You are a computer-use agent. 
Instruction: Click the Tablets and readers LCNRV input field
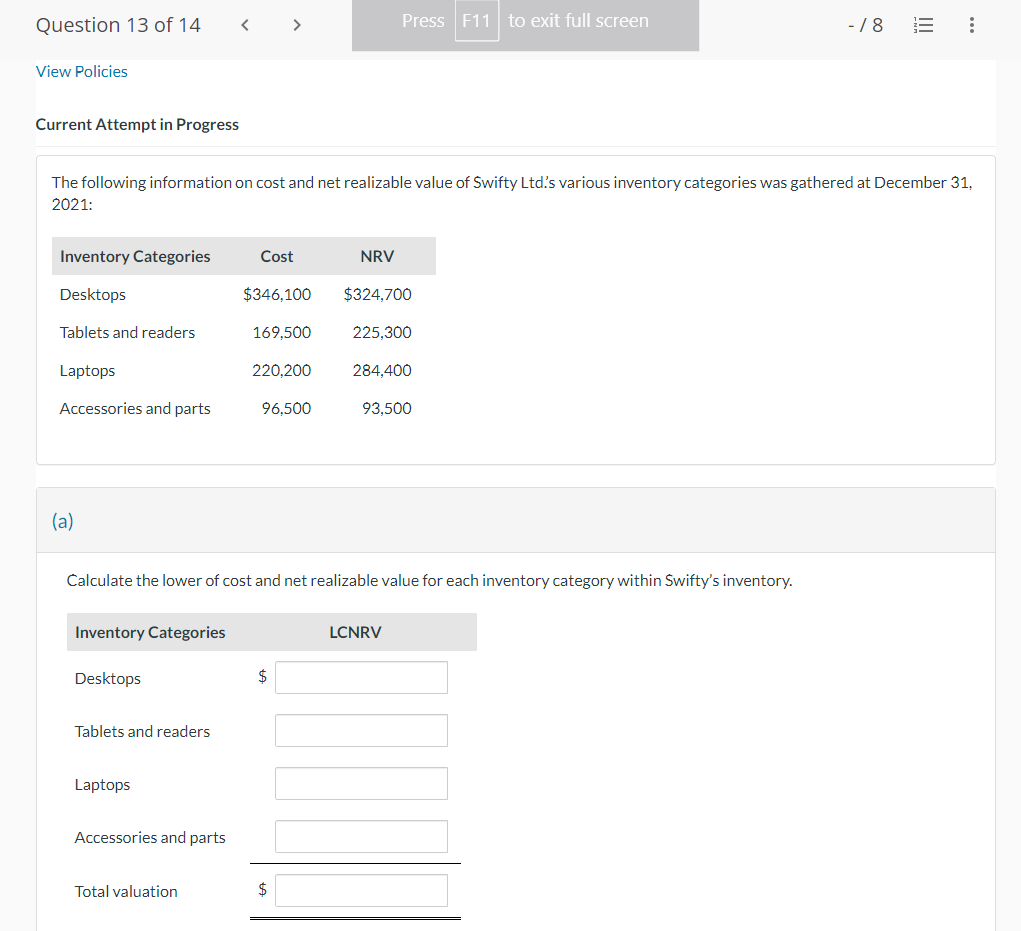[x=361, y=730]
